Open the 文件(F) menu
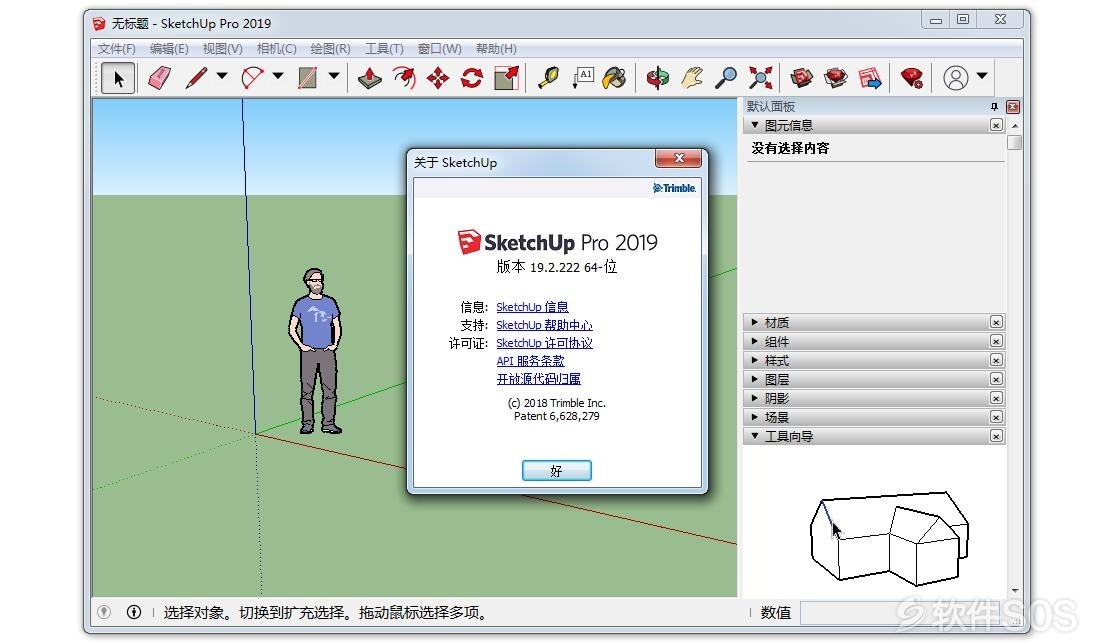Image resolution: width=1093 pixels, height=644 pixels. click(116, 49)
